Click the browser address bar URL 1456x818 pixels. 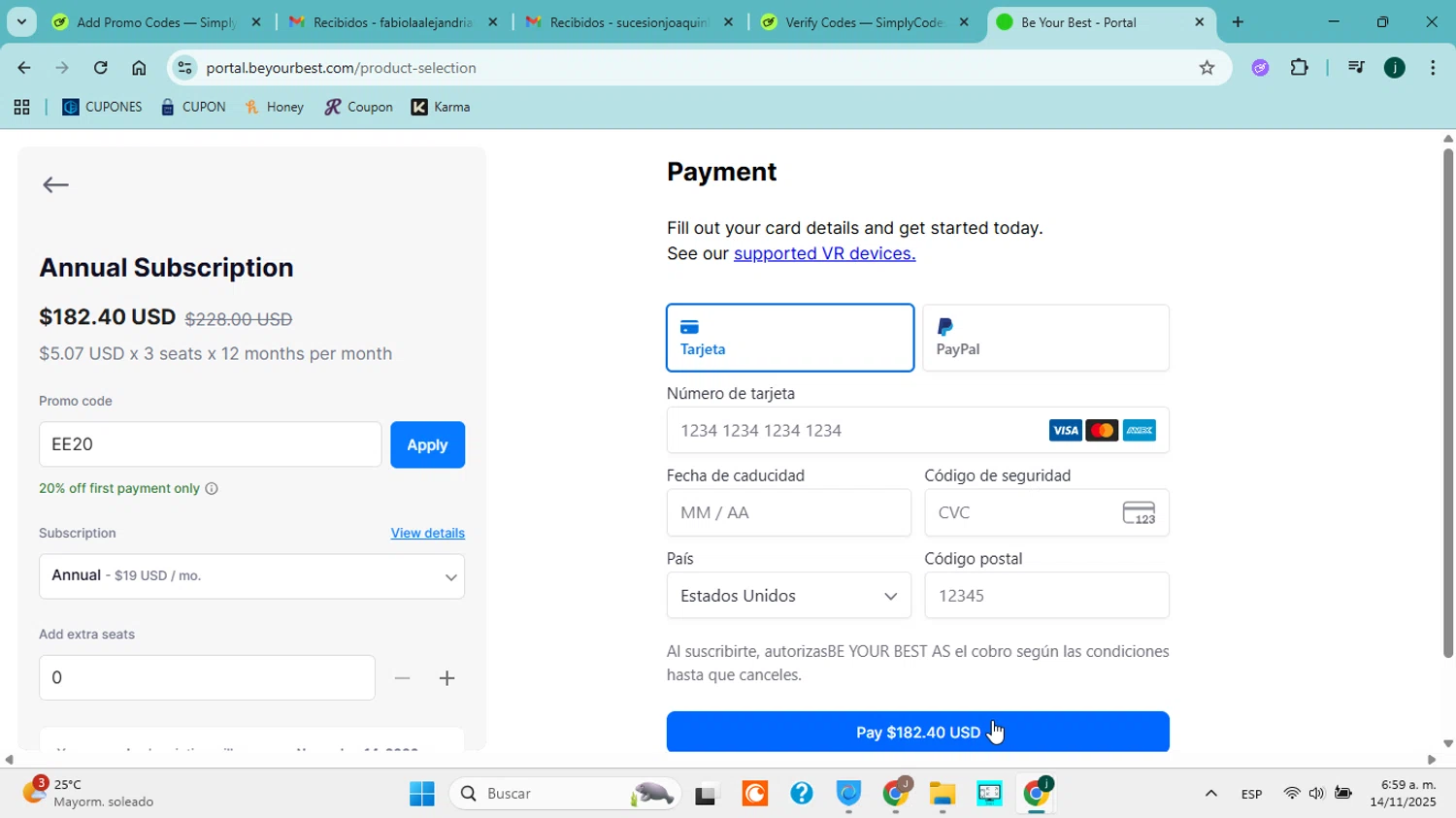coord(342,68)
